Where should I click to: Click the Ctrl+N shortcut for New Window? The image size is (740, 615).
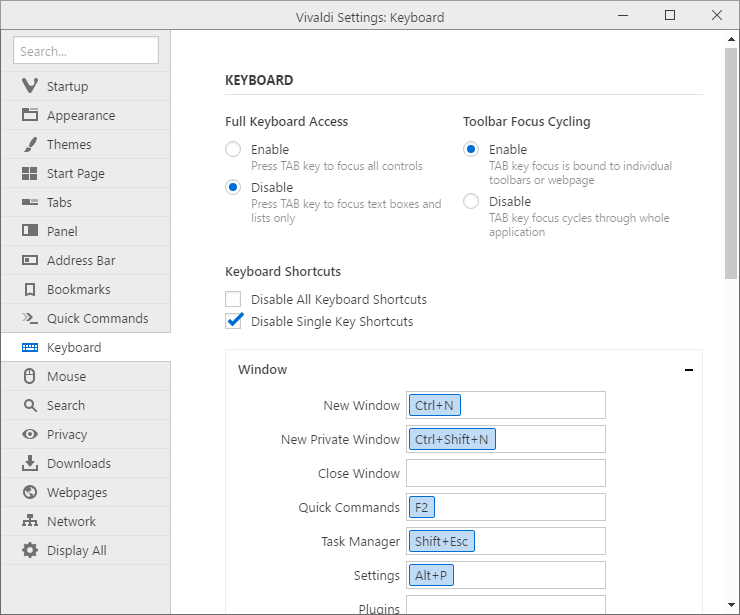(434, 405)
